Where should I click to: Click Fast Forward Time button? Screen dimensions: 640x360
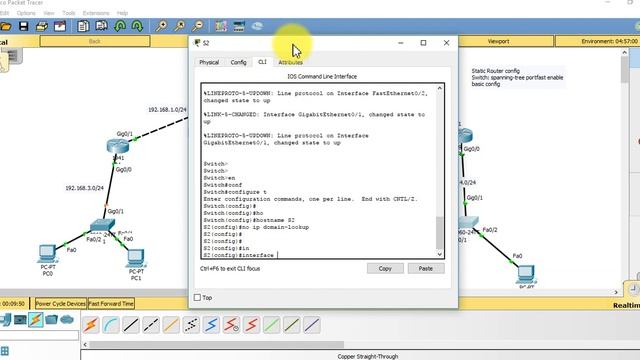point(111,304)
